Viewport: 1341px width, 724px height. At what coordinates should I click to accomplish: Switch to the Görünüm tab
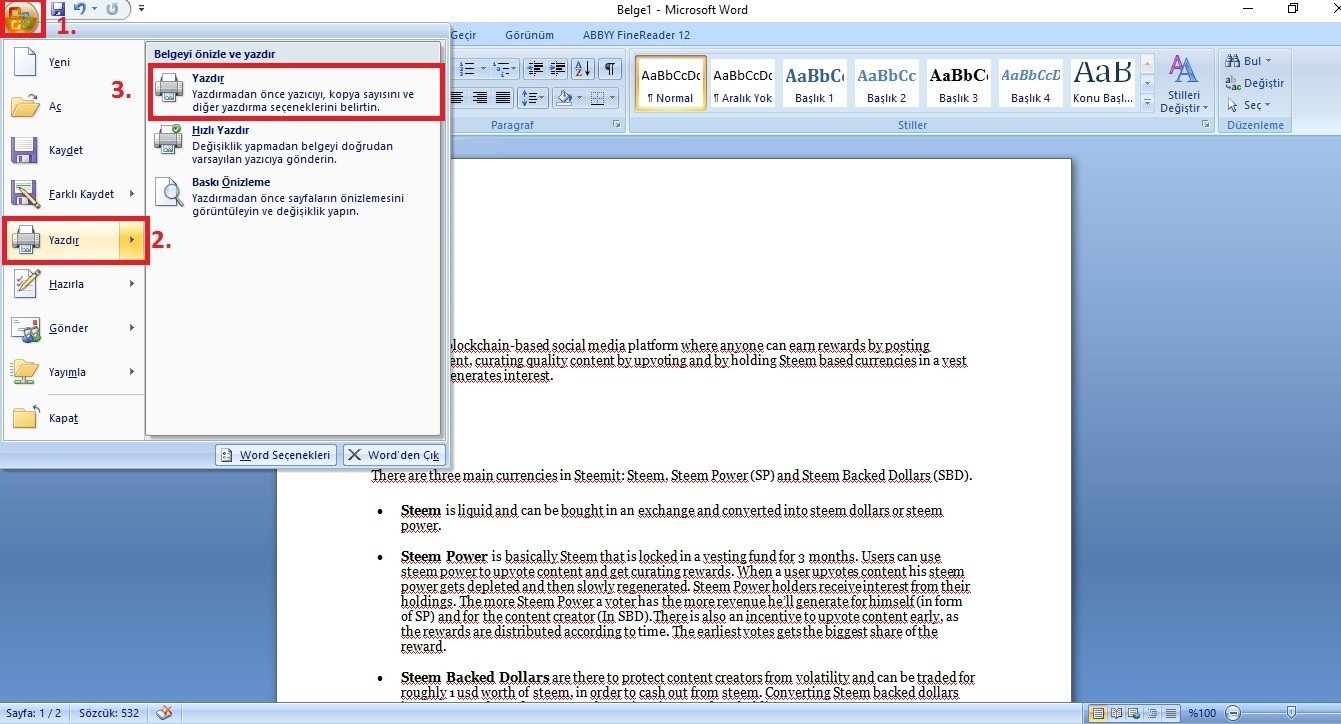pos(529,35)
